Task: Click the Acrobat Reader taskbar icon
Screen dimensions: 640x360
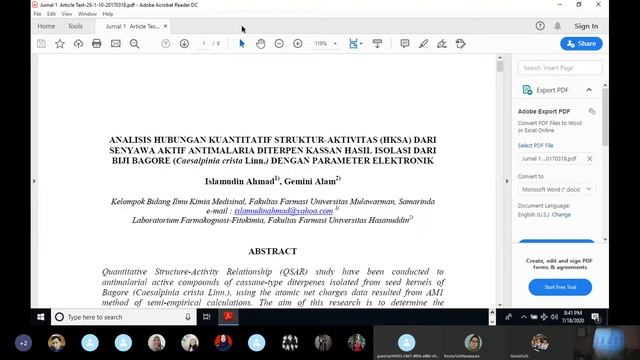Action: (228, 317)
